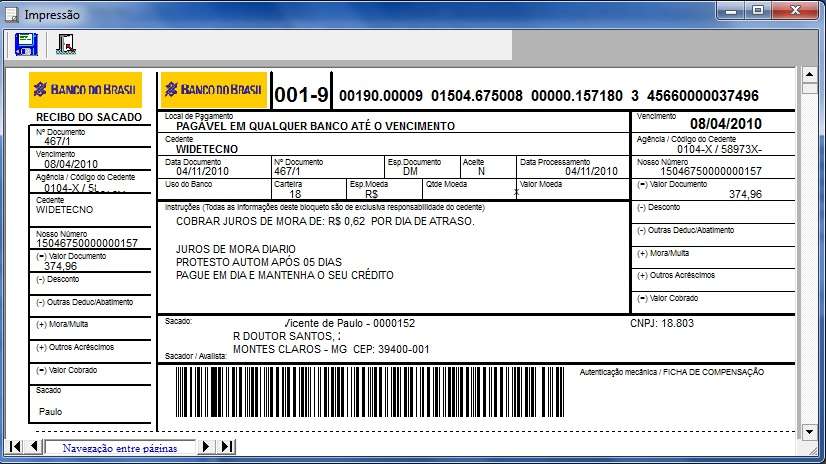Click CNPJ: 18.803 text
Viewport: 826px width, 464px height.
[x=662, y=323]
